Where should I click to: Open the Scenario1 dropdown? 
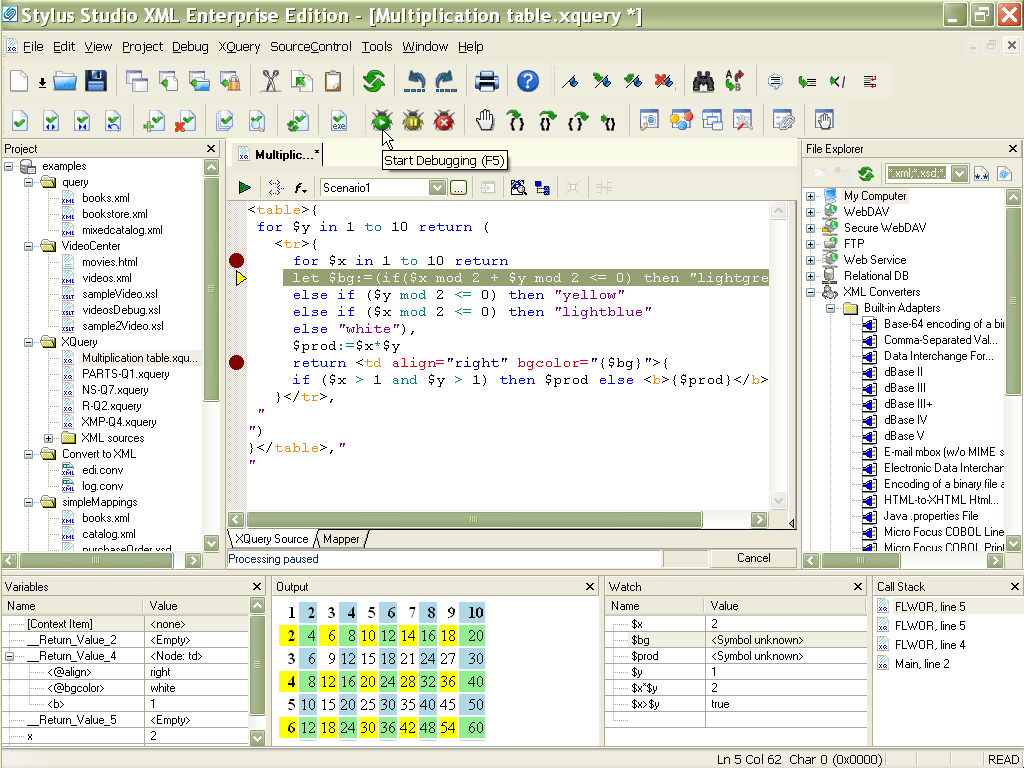[438, 187]
